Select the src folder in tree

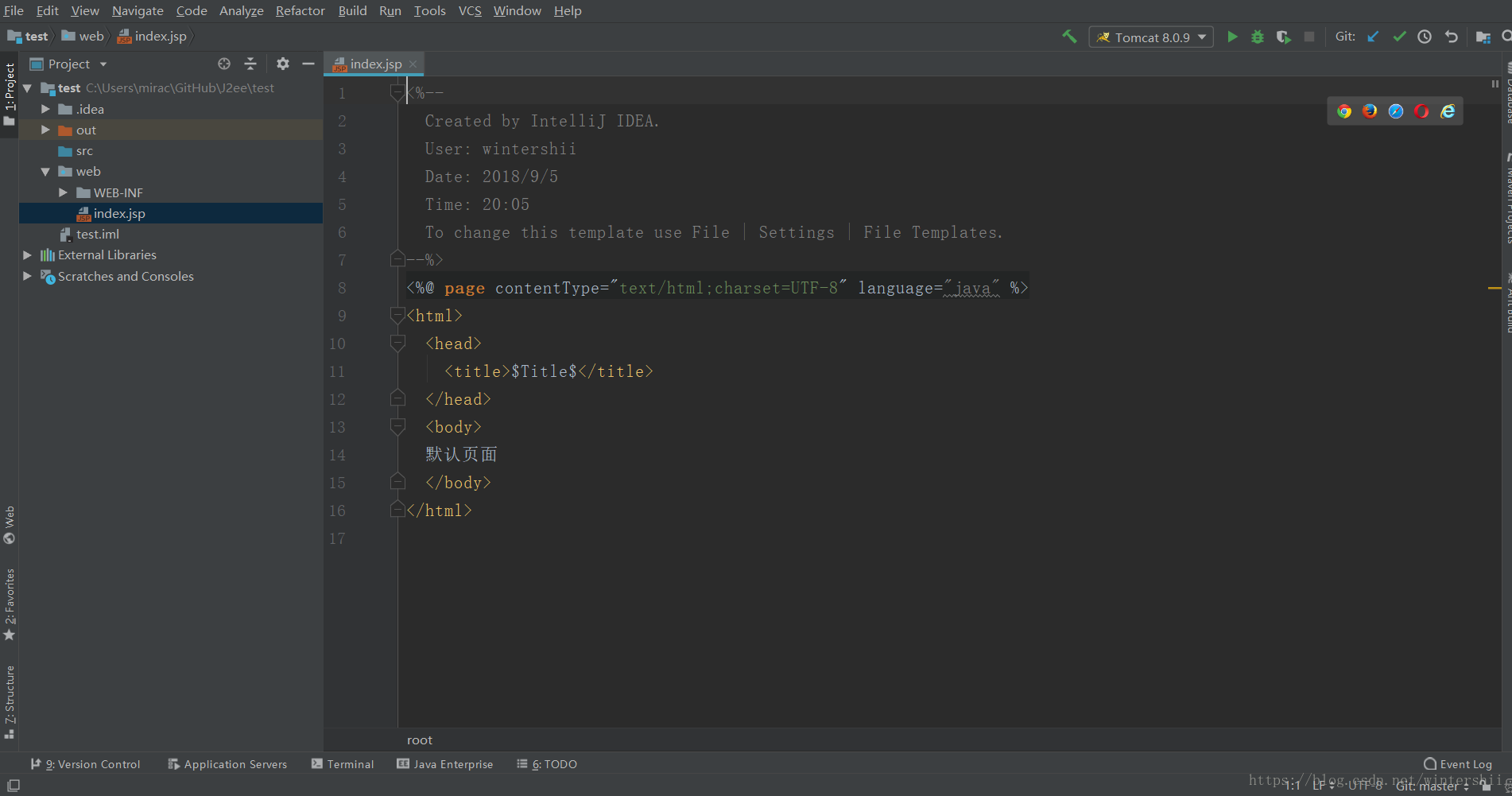84,151
